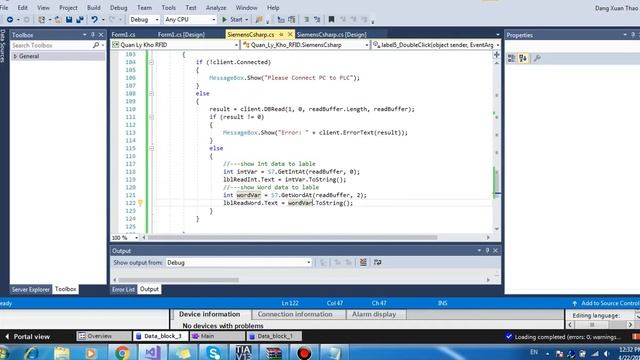Open the Server Explorer tab
640x360 pixels.
pyautogui.click(x=31, y=289)
